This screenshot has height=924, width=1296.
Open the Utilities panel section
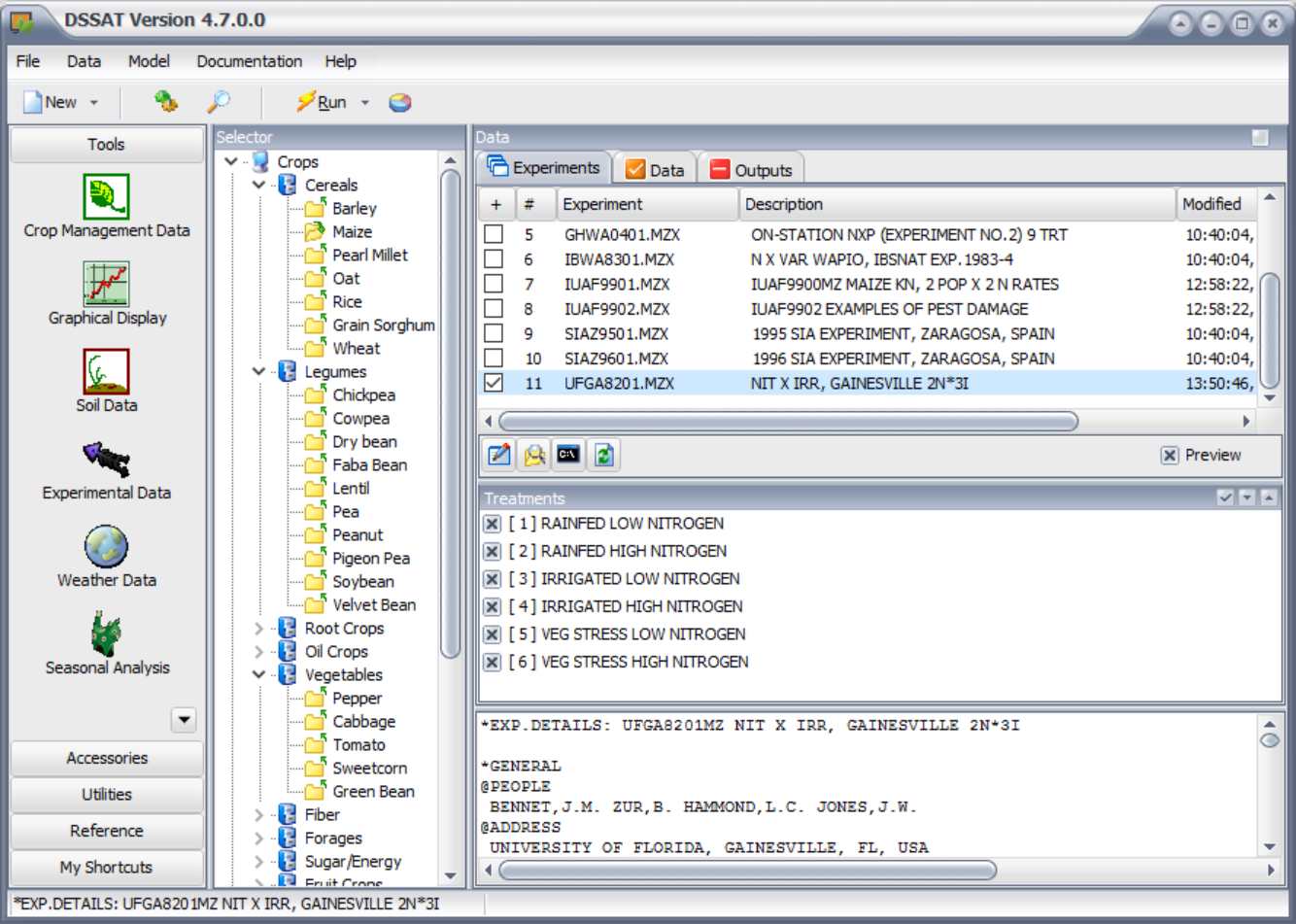coord(107,794)
